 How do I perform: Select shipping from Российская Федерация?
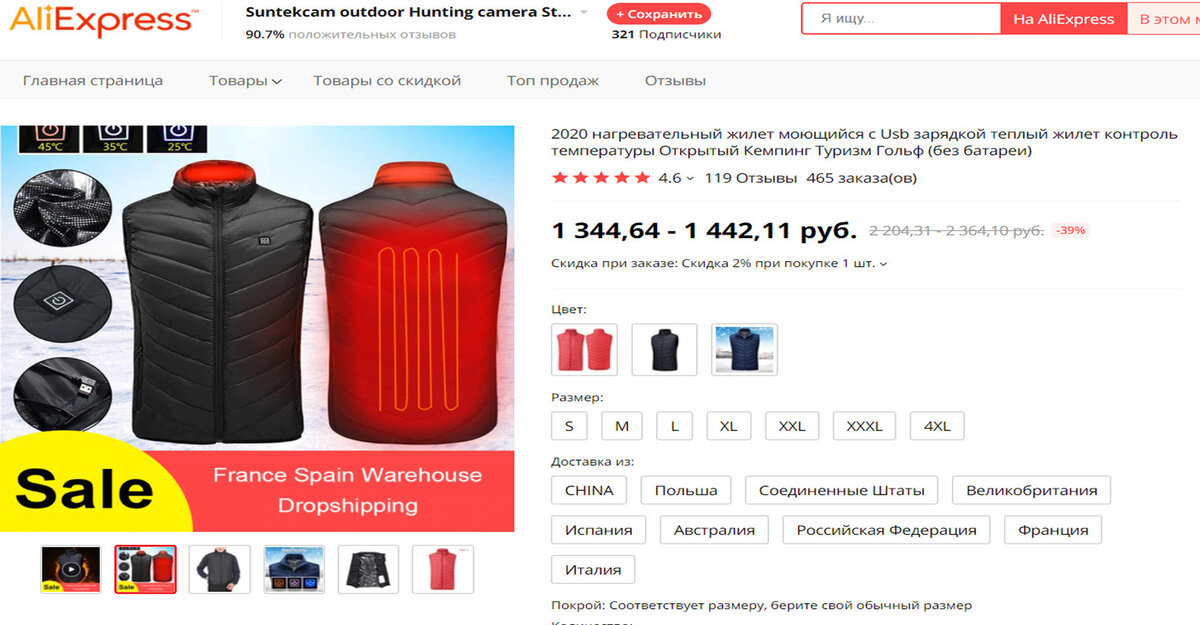[886, 530]
